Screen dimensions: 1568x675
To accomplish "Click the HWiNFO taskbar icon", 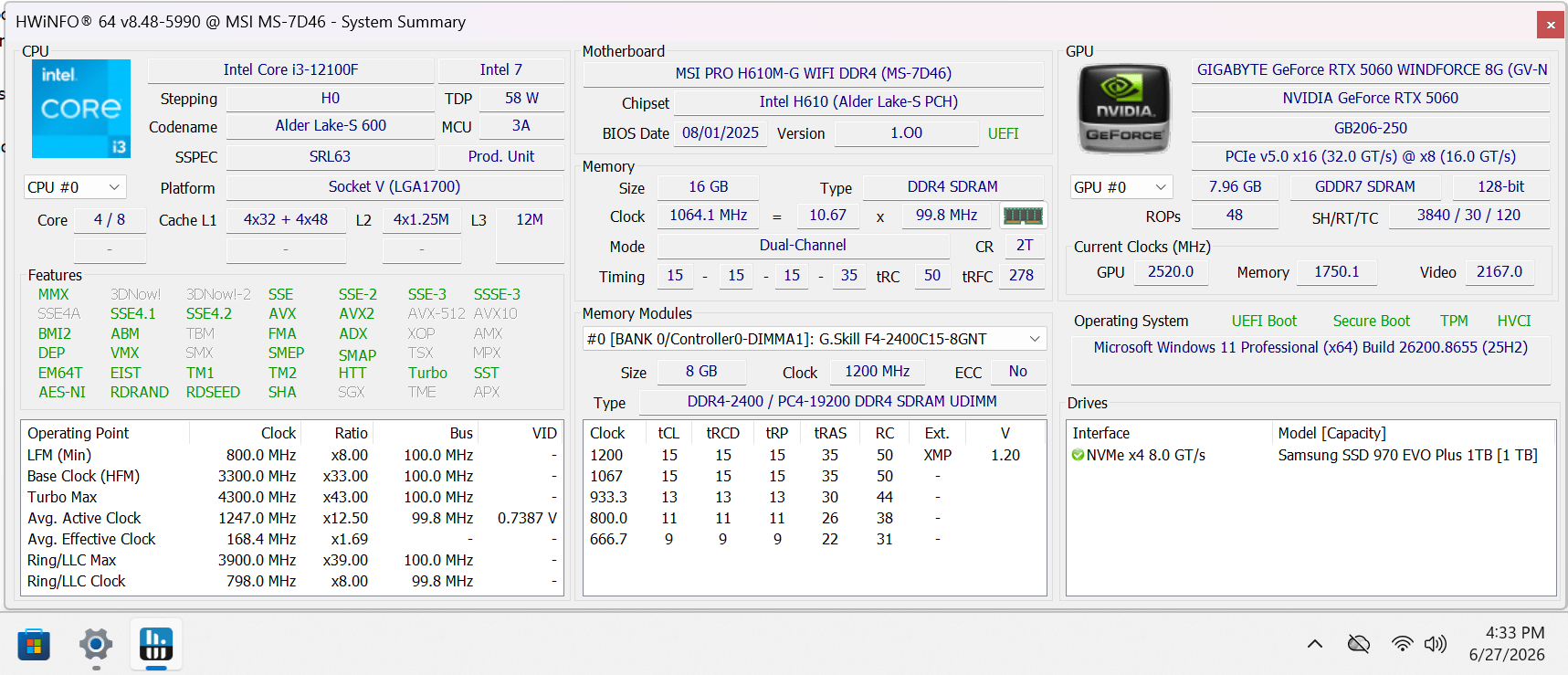I will pyautogui.click(x=156, y=645).
